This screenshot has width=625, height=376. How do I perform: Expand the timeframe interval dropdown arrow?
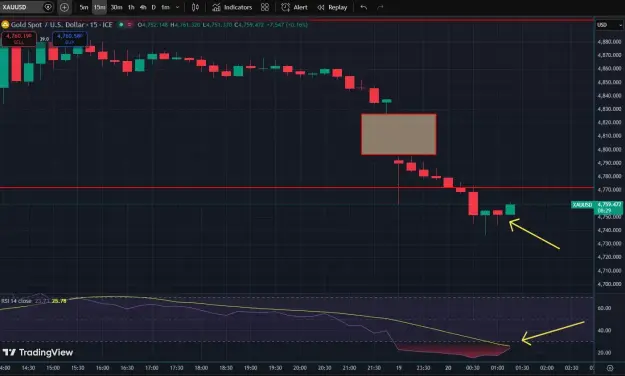coord(177,7)
